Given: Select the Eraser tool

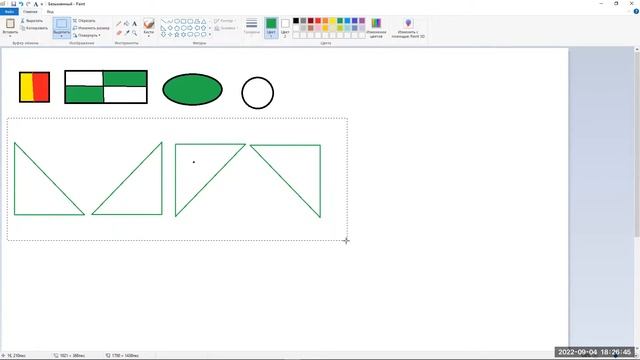Looking at the screenshot, I should click(119, 33).
